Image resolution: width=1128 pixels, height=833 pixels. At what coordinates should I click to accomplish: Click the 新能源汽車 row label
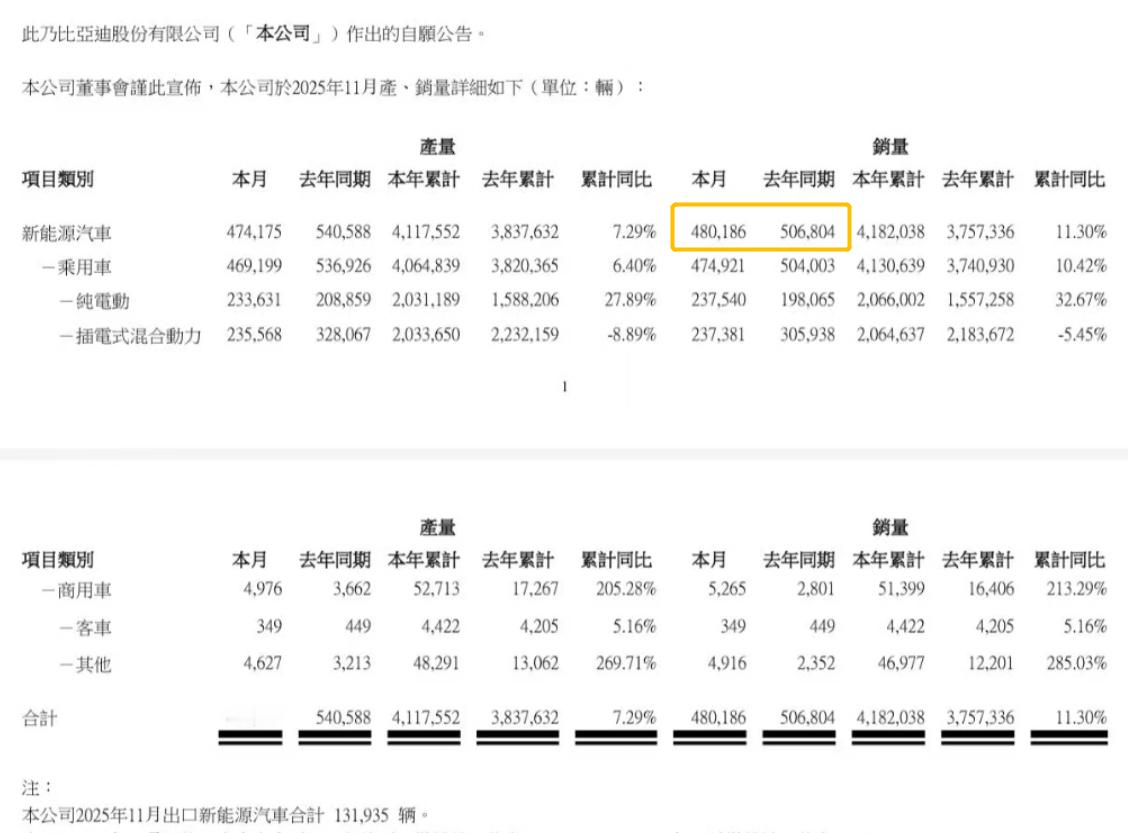(x=66, y=233)
